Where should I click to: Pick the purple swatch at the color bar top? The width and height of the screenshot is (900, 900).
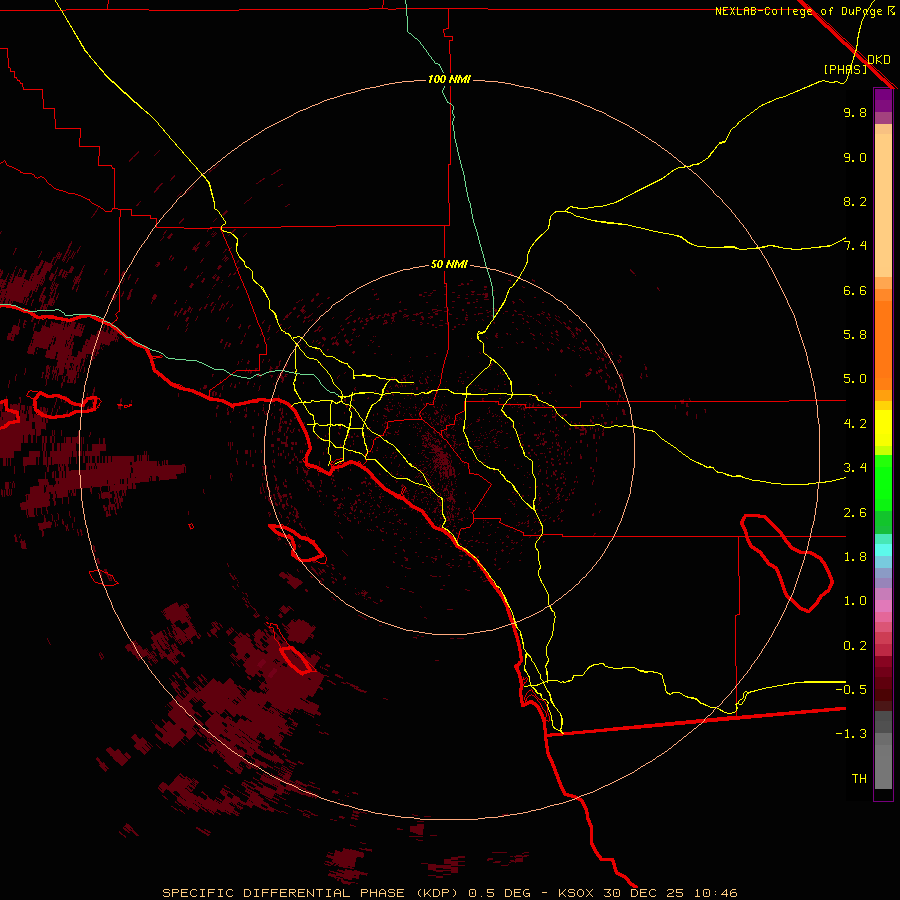click(883, 100)
